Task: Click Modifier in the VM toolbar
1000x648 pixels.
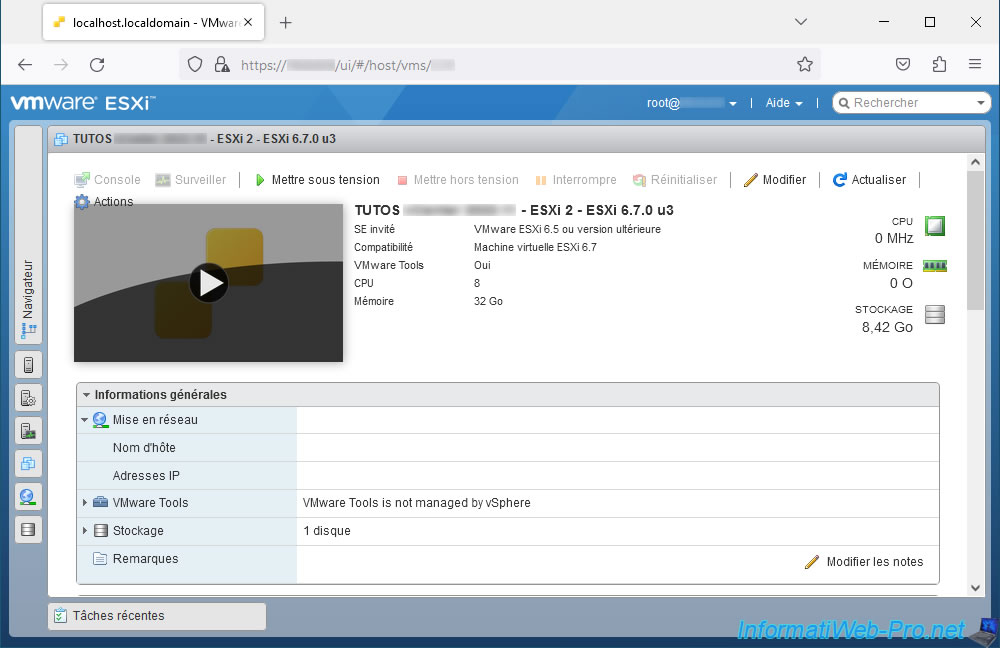Action: click(x=775, y=180)
